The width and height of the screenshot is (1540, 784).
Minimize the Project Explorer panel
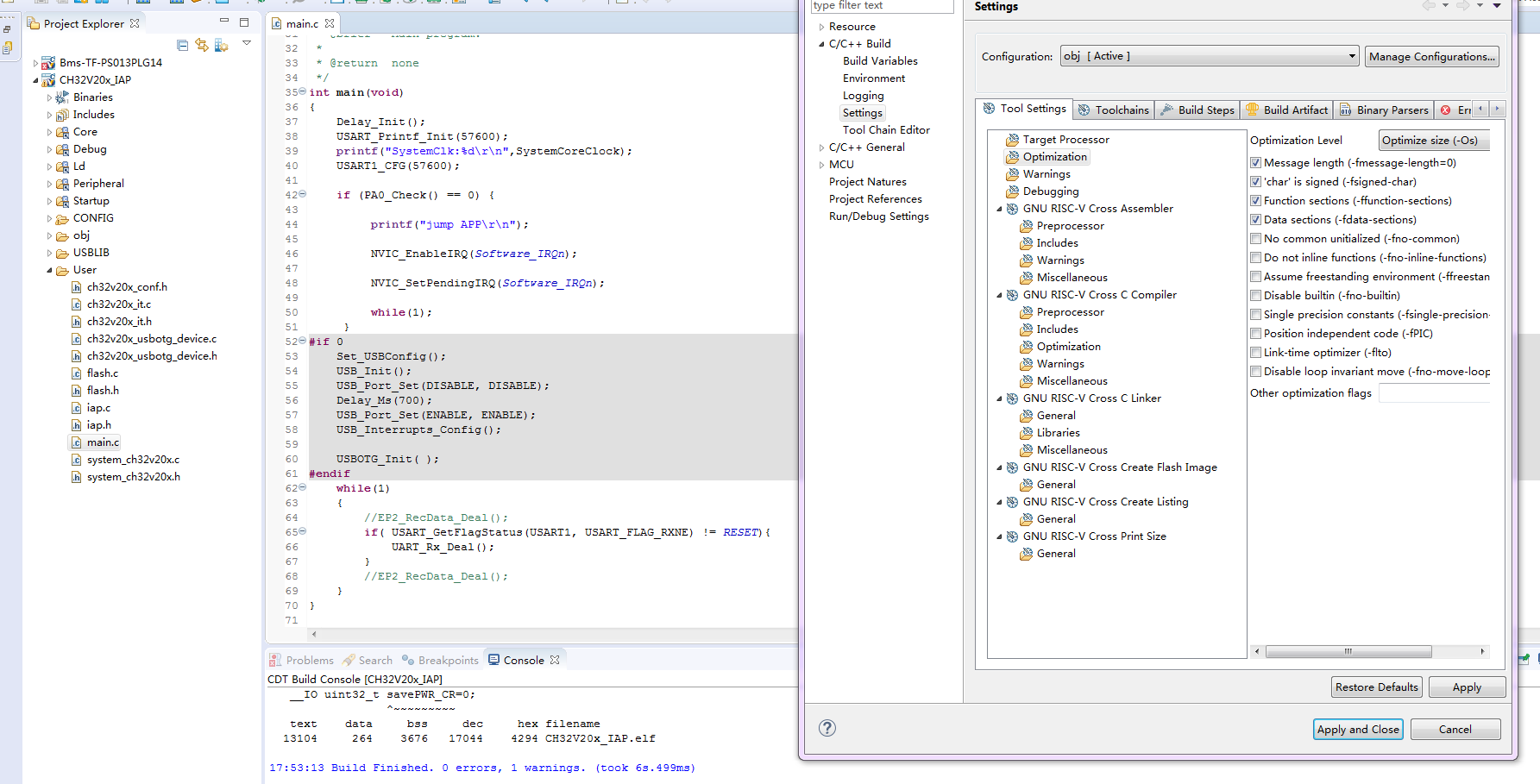coord(224,22)
